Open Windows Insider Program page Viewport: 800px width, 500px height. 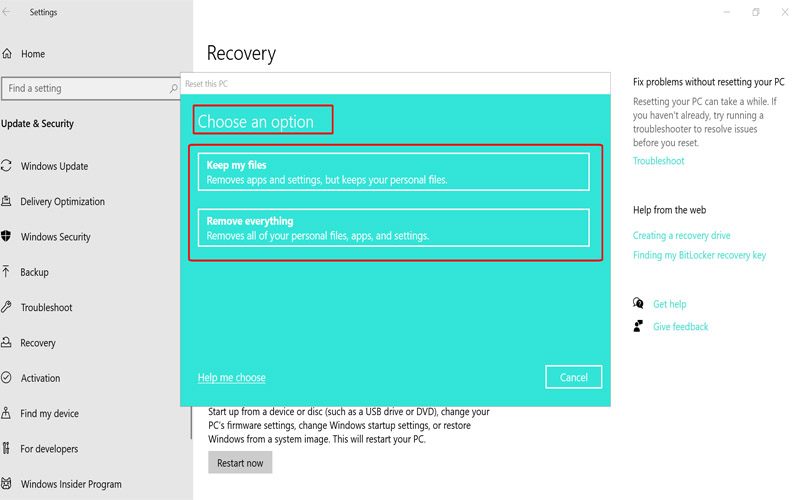[71, 484]
